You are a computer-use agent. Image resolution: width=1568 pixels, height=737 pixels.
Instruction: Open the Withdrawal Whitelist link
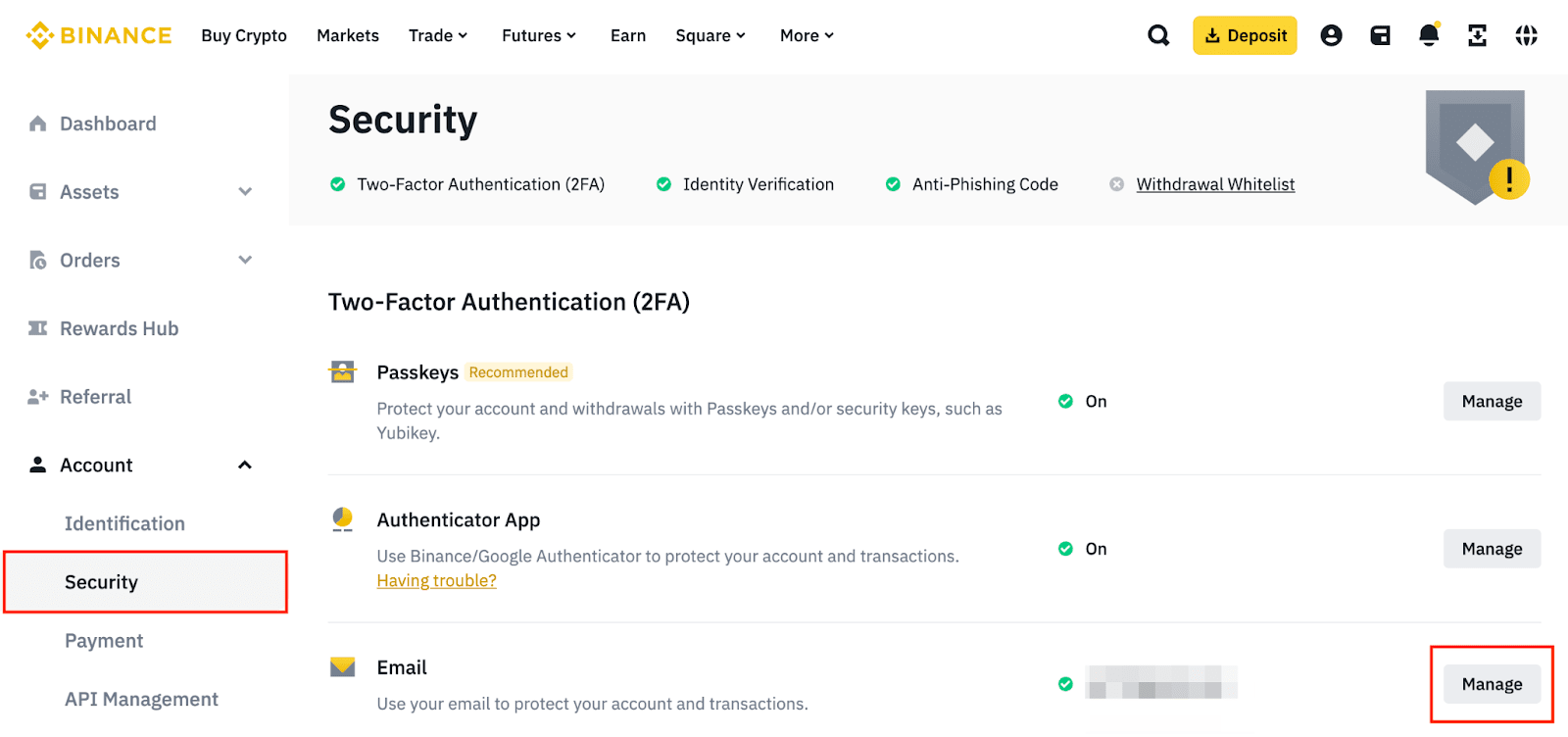point(1215,184)
